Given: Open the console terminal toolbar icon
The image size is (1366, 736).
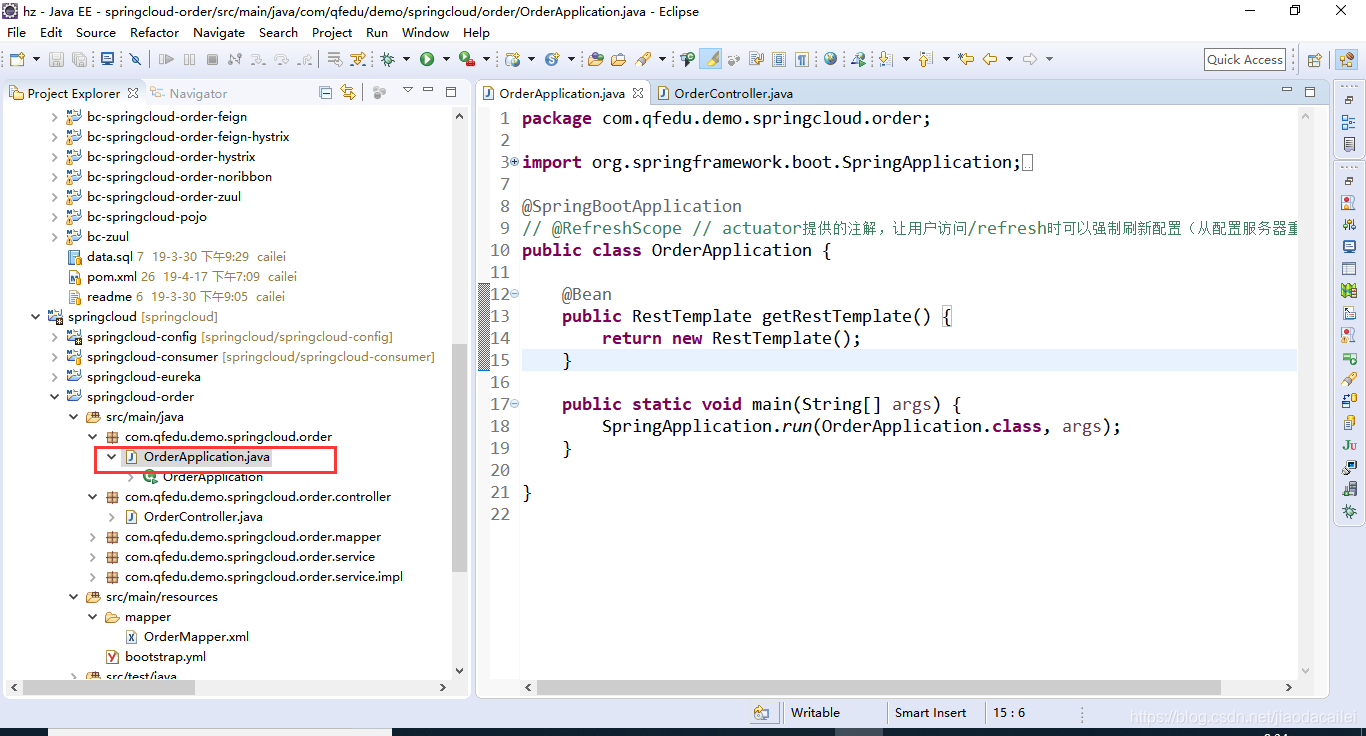Looking at the screenshot, I should [x=107, y=59].
